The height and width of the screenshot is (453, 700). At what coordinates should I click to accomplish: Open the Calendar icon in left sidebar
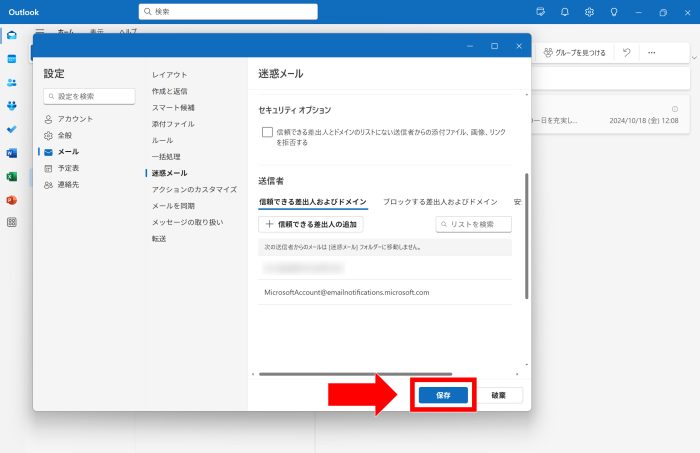pos(11,59)
